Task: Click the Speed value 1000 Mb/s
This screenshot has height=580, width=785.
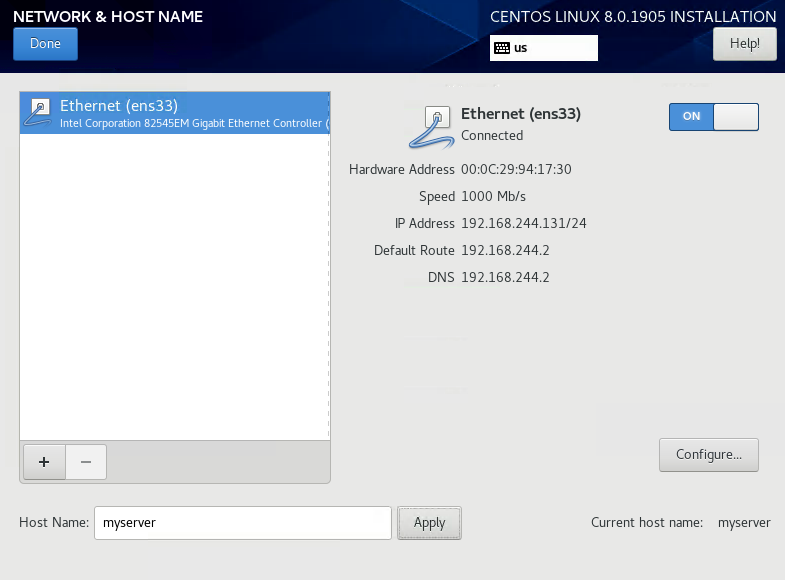Action: coord(493,196)
